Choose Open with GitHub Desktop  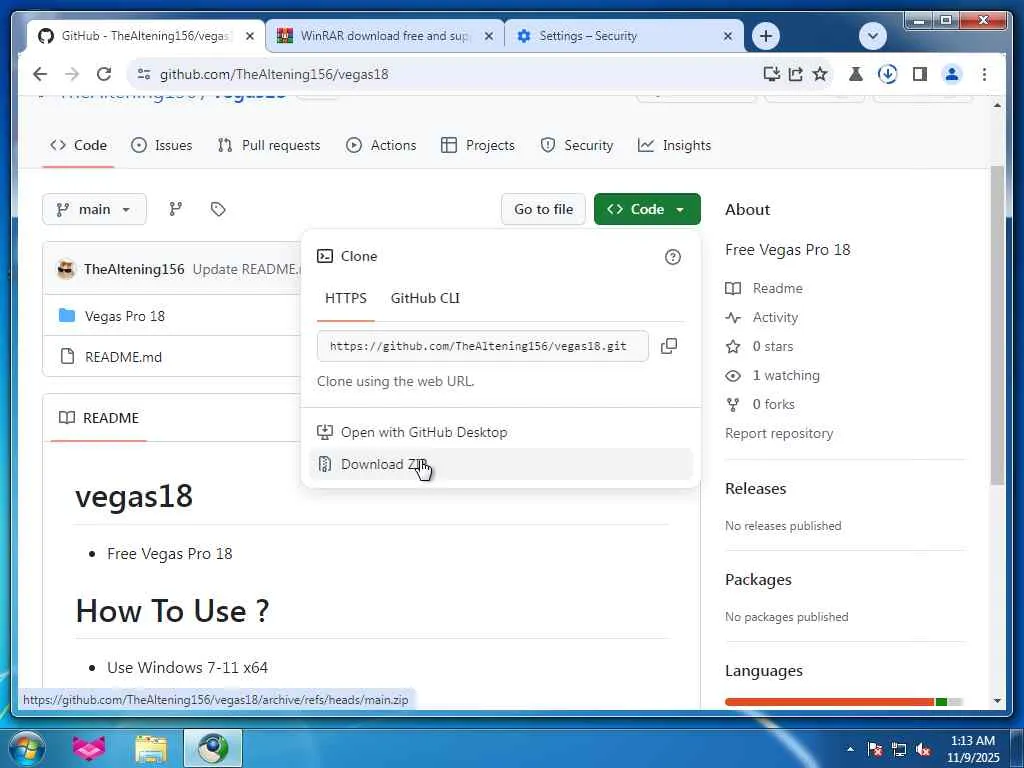(x=501, y=432)
